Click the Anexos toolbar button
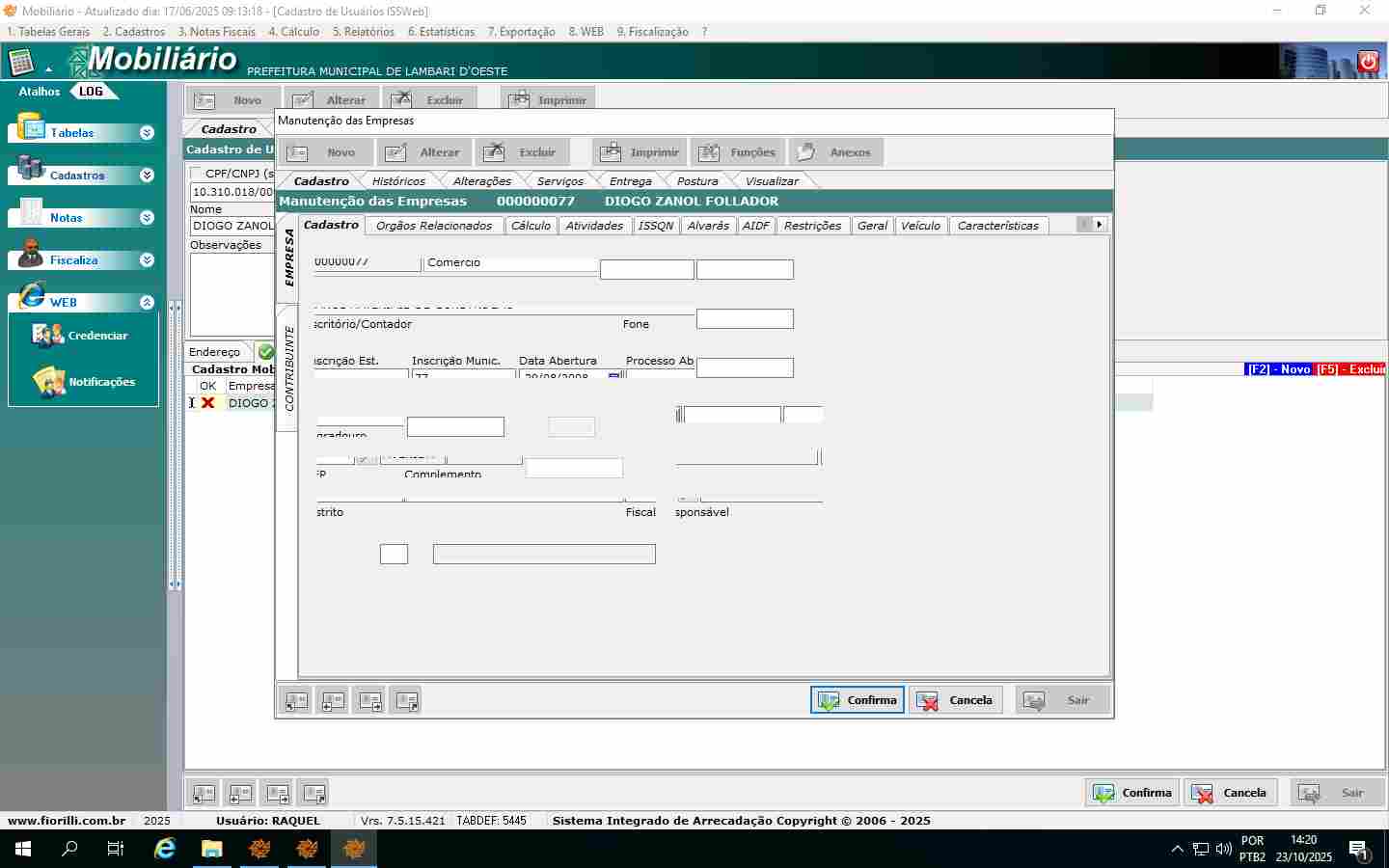The image size is (1389, 868). pyautogui.click(x=835, y=152)
